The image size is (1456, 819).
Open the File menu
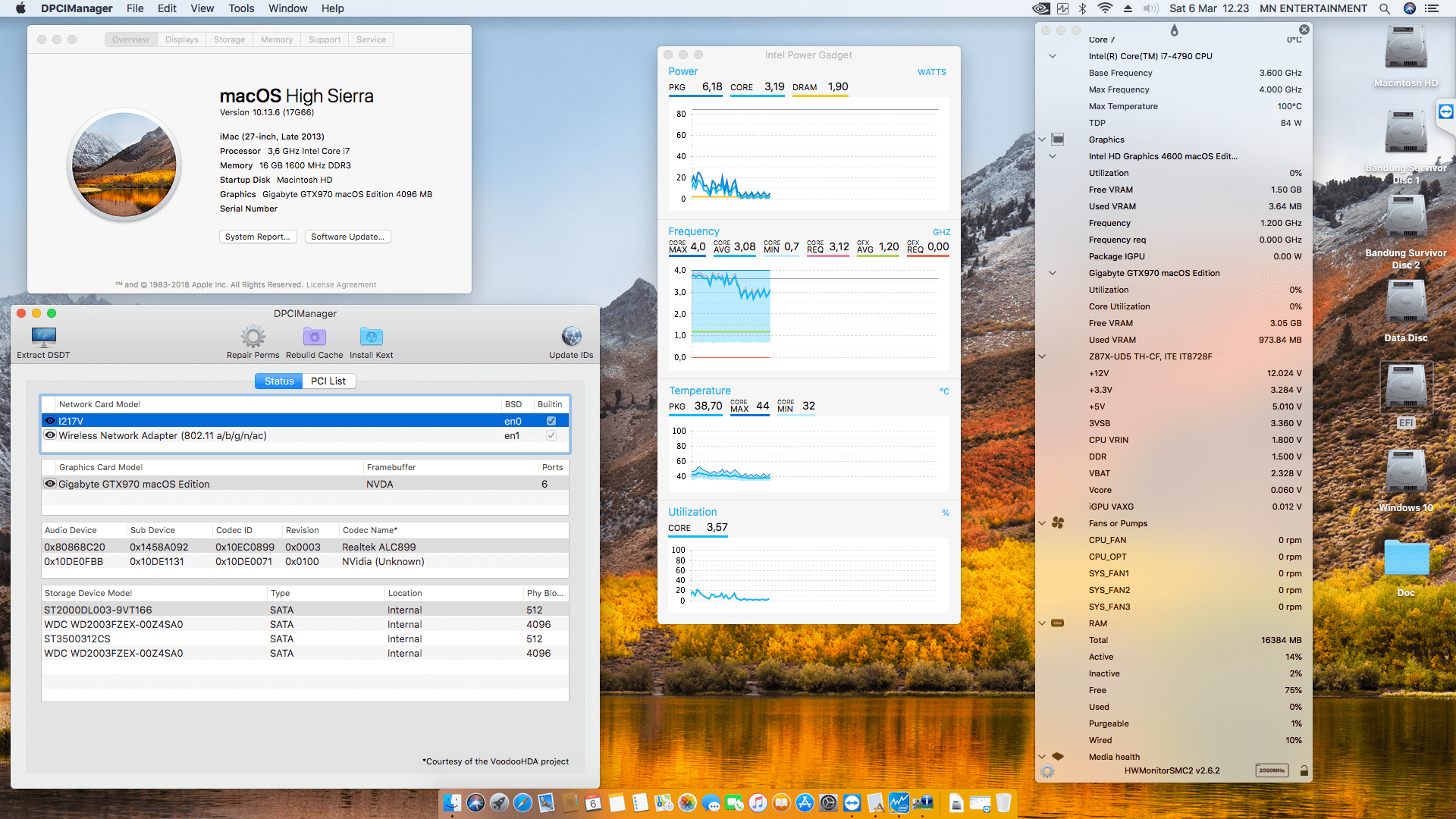click(x=135, y=8)
